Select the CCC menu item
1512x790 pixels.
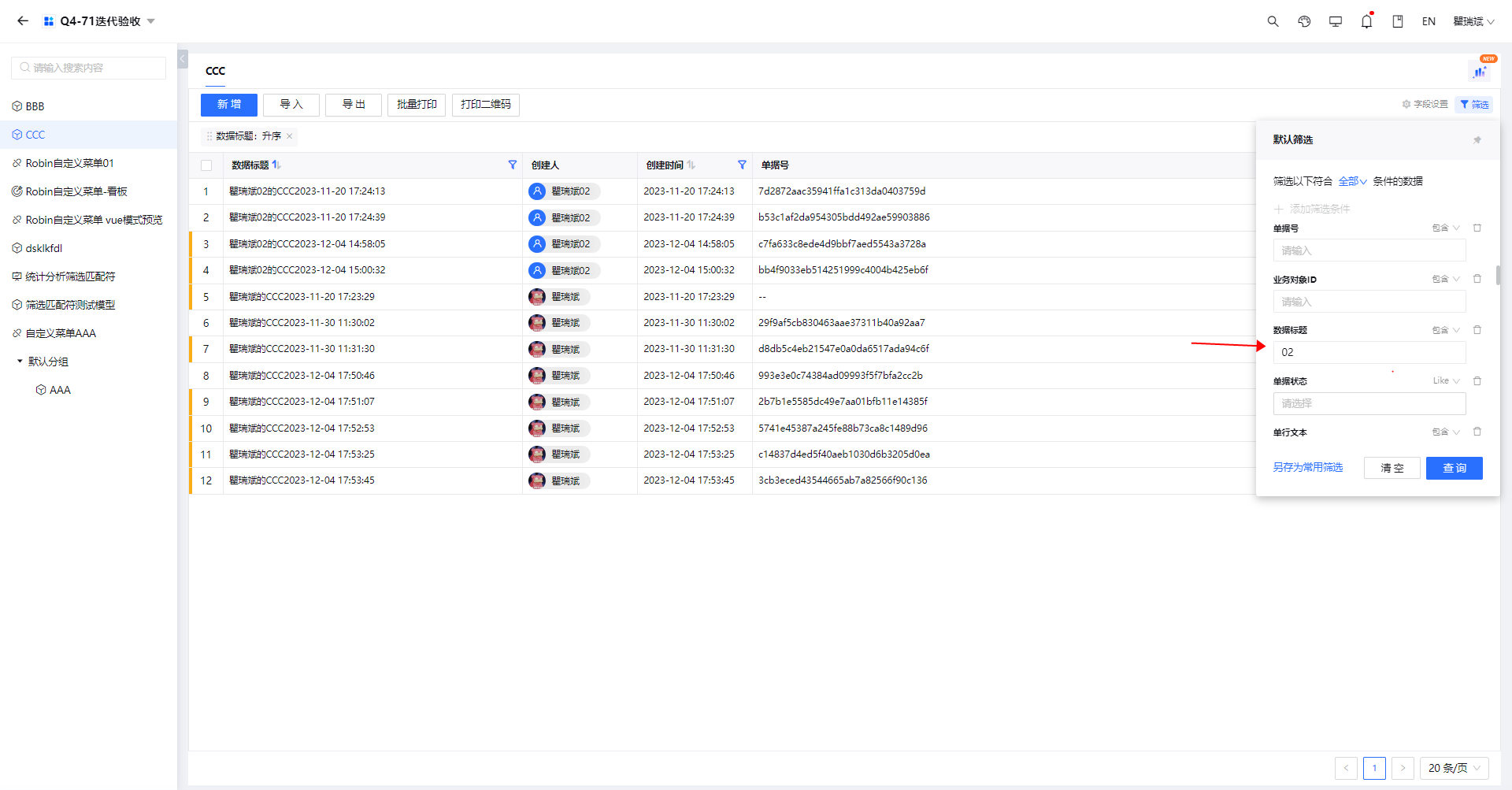(88, 135)
